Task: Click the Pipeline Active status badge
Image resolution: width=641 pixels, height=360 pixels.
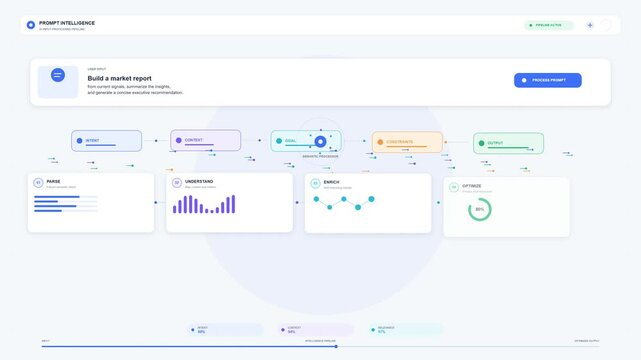Action: (549, 25)
